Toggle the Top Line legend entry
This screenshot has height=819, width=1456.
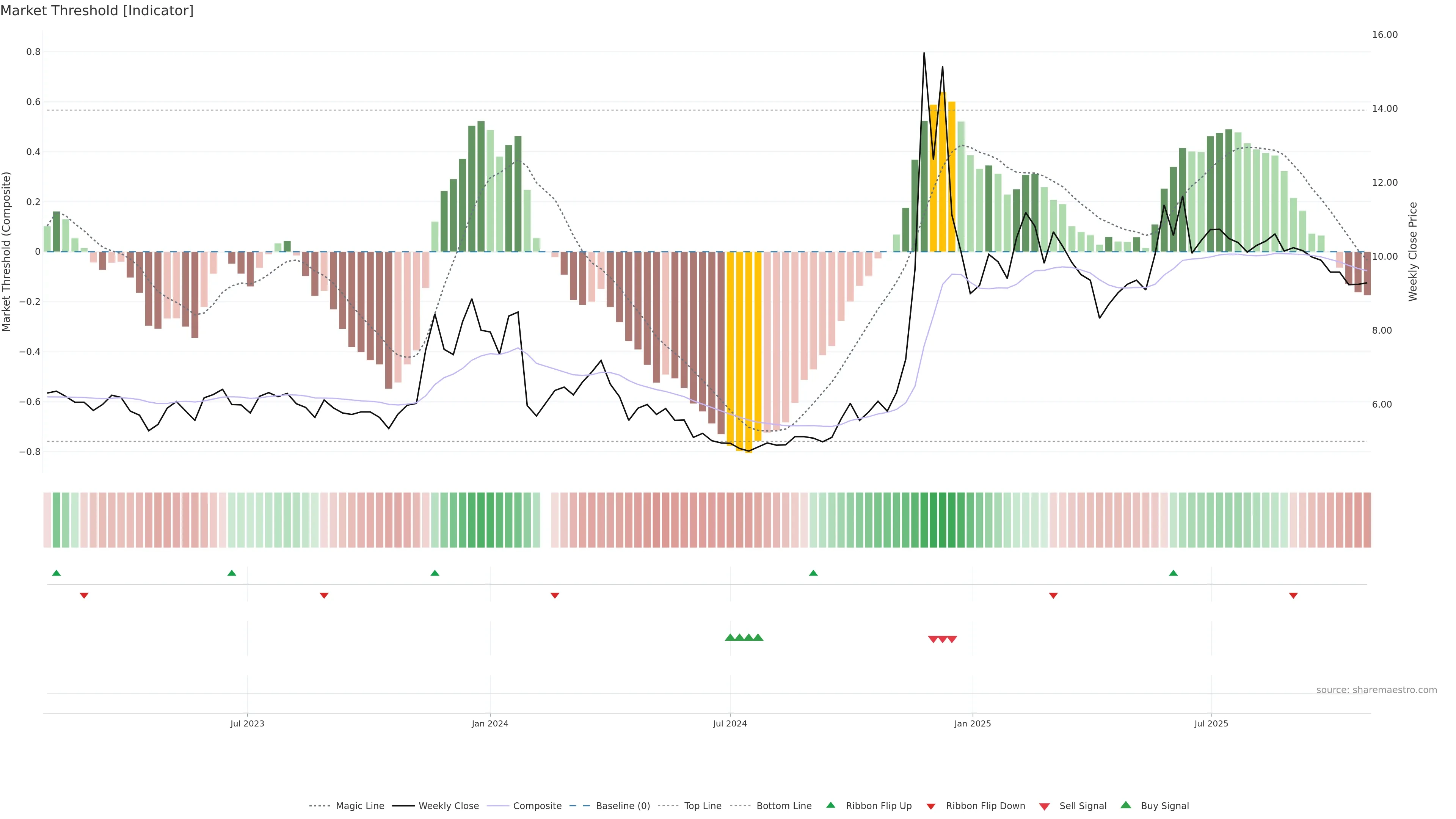click(x=703, y=806)
